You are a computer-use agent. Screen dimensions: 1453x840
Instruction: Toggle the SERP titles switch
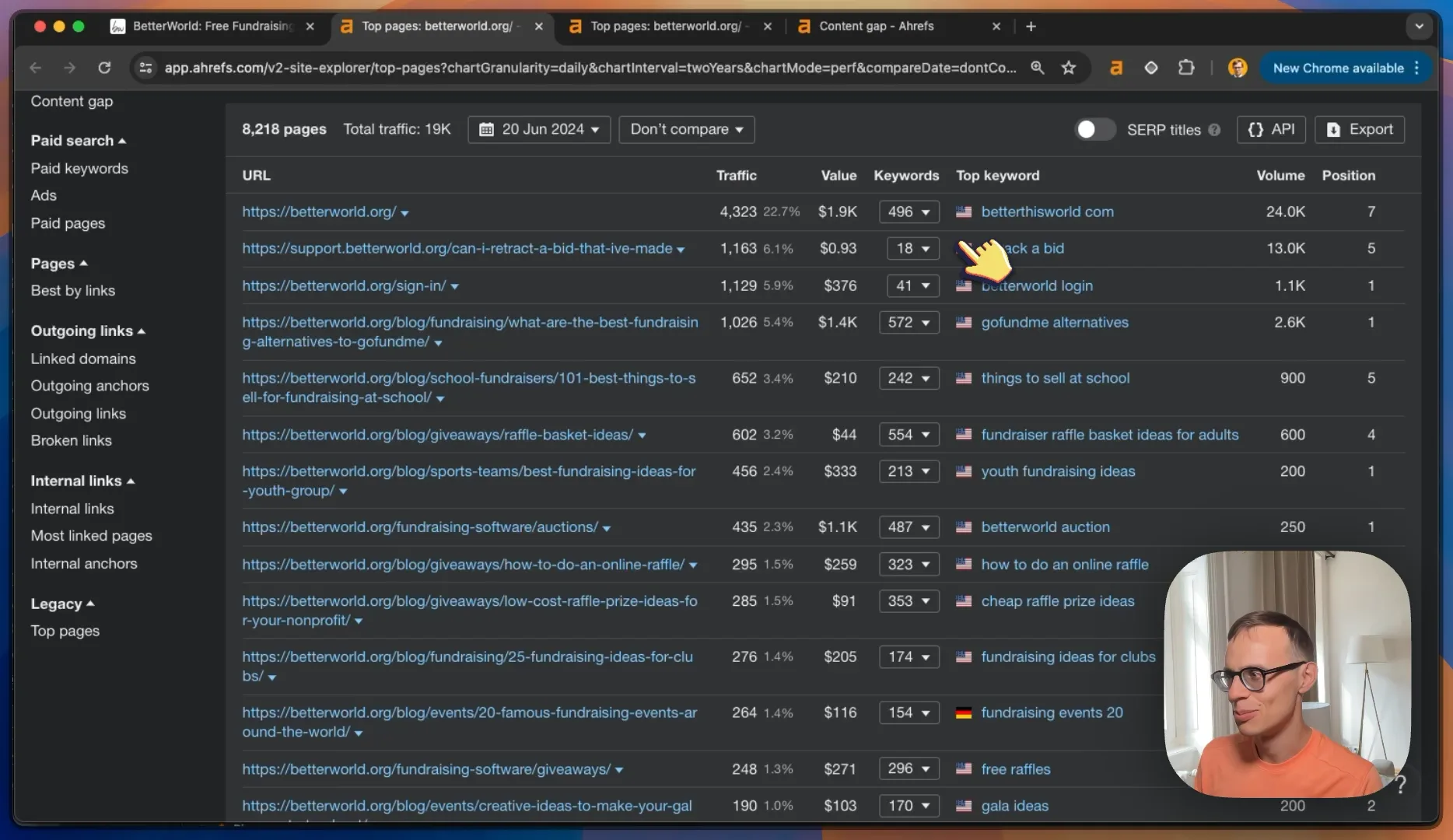[1094, 129]
